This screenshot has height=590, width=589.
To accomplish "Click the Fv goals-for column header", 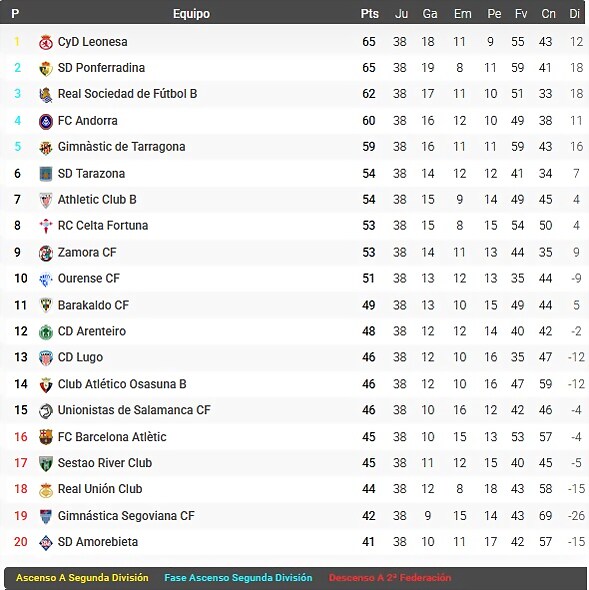I will (x=521, y=14).
